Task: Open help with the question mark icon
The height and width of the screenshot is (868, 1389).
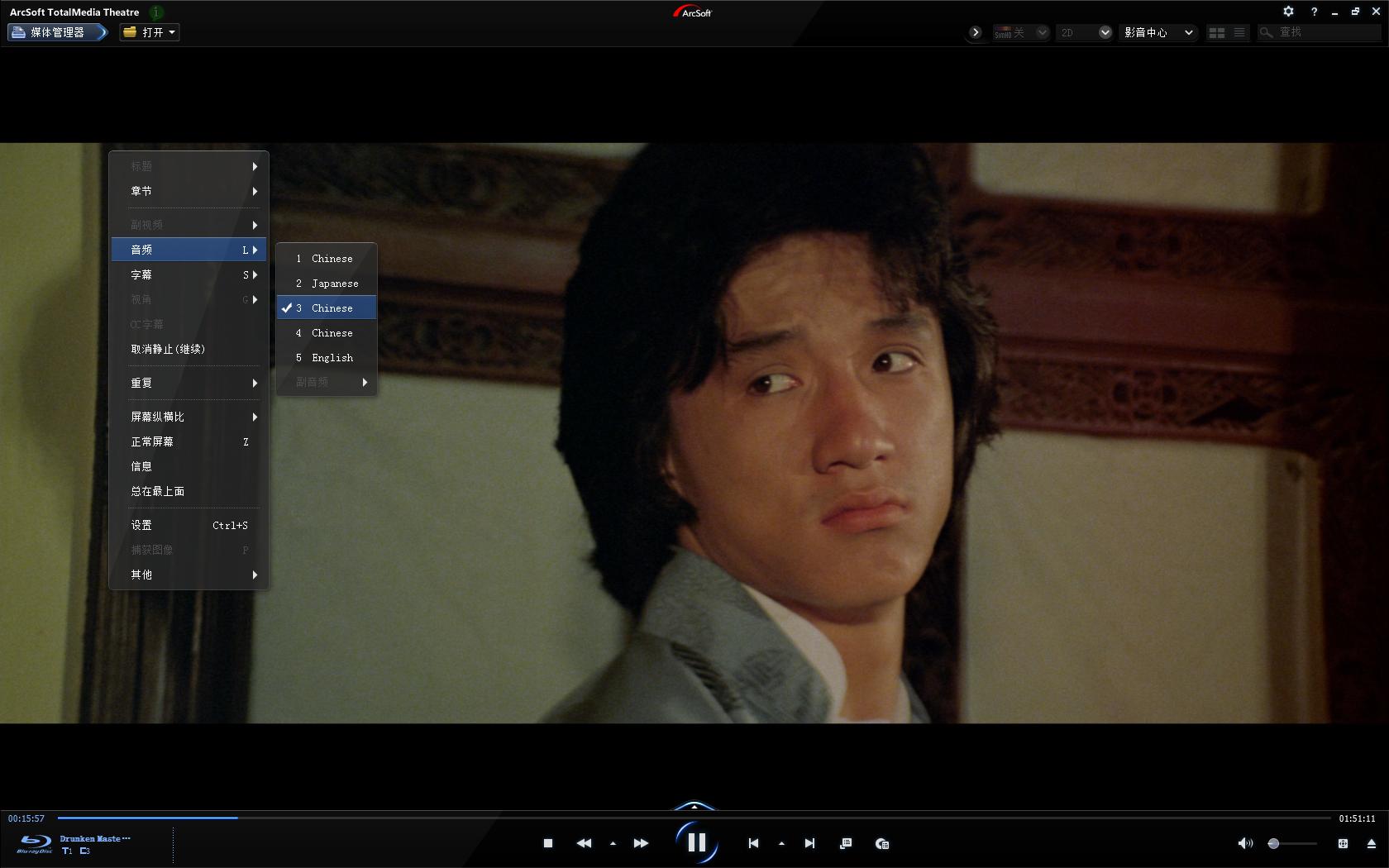Action: coord(1314,12)
